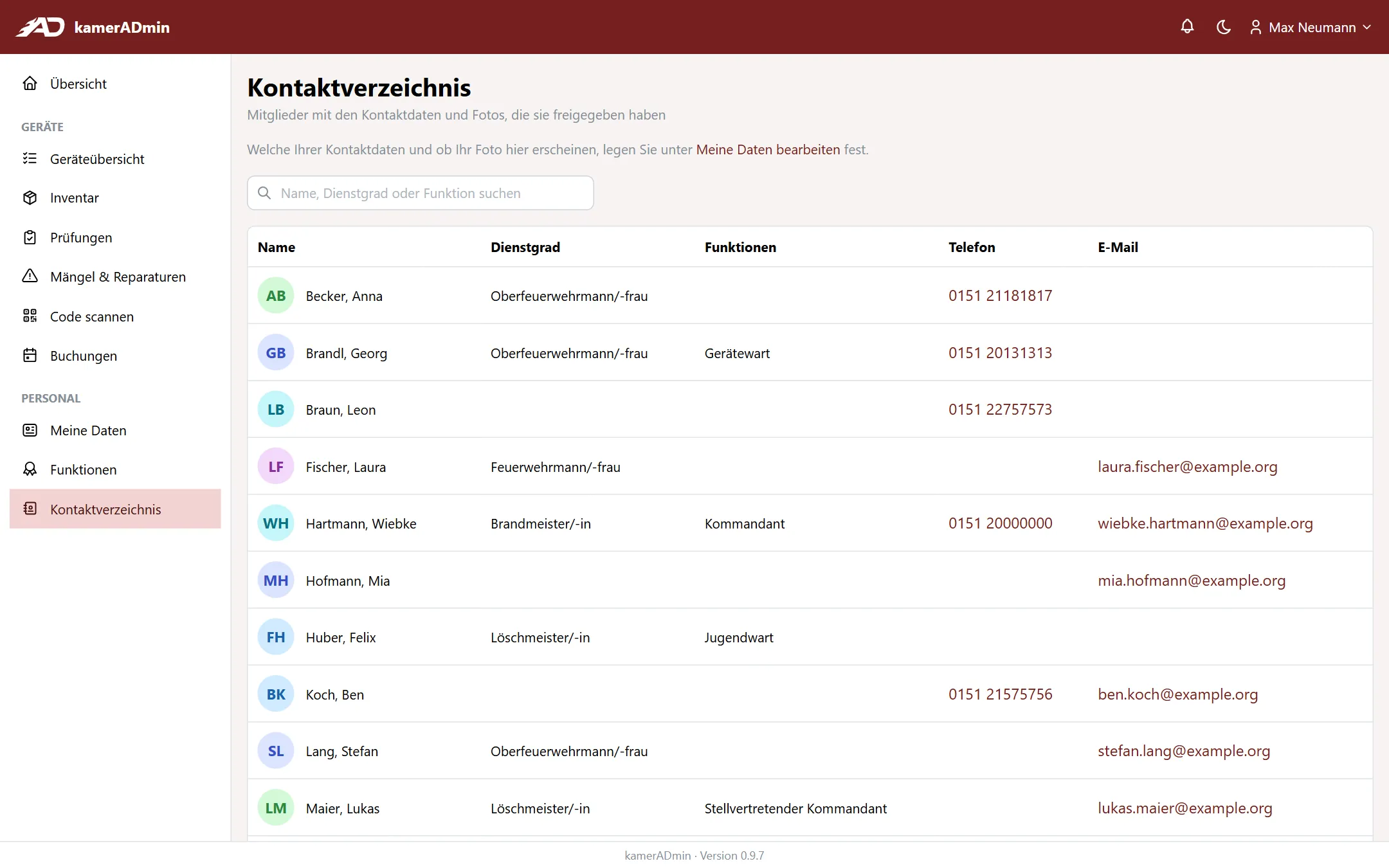Call Kommandant number 0151 20000000
This screenshot has width=1389, height=868.
point(1000,523)
